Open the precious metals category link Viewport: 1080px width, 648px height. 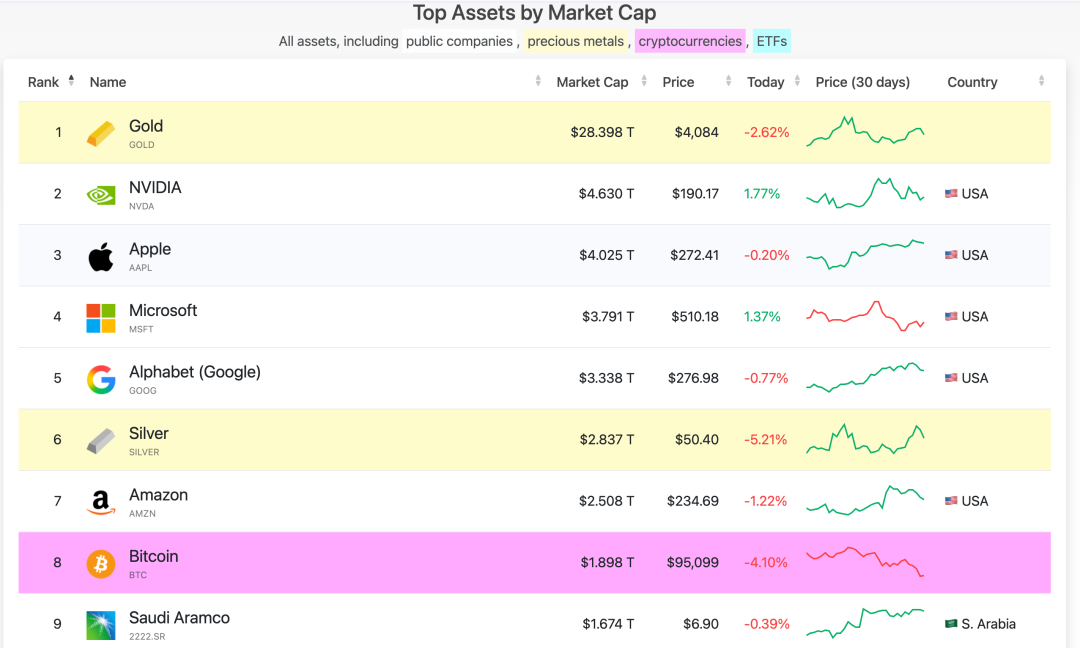click(x=575, y=41)
